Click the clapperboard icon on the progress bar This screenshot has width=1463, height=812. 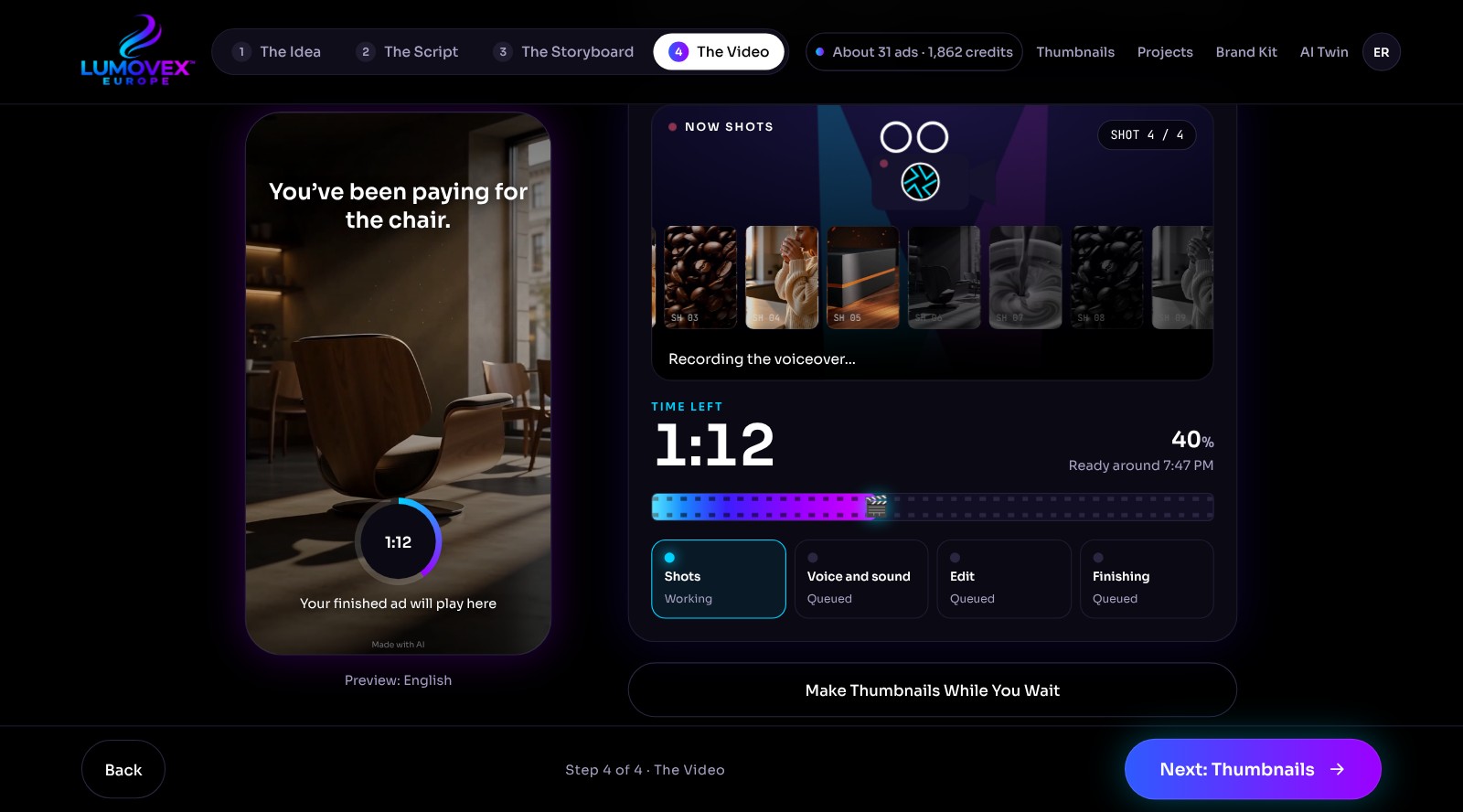click(x=876, y=506)
